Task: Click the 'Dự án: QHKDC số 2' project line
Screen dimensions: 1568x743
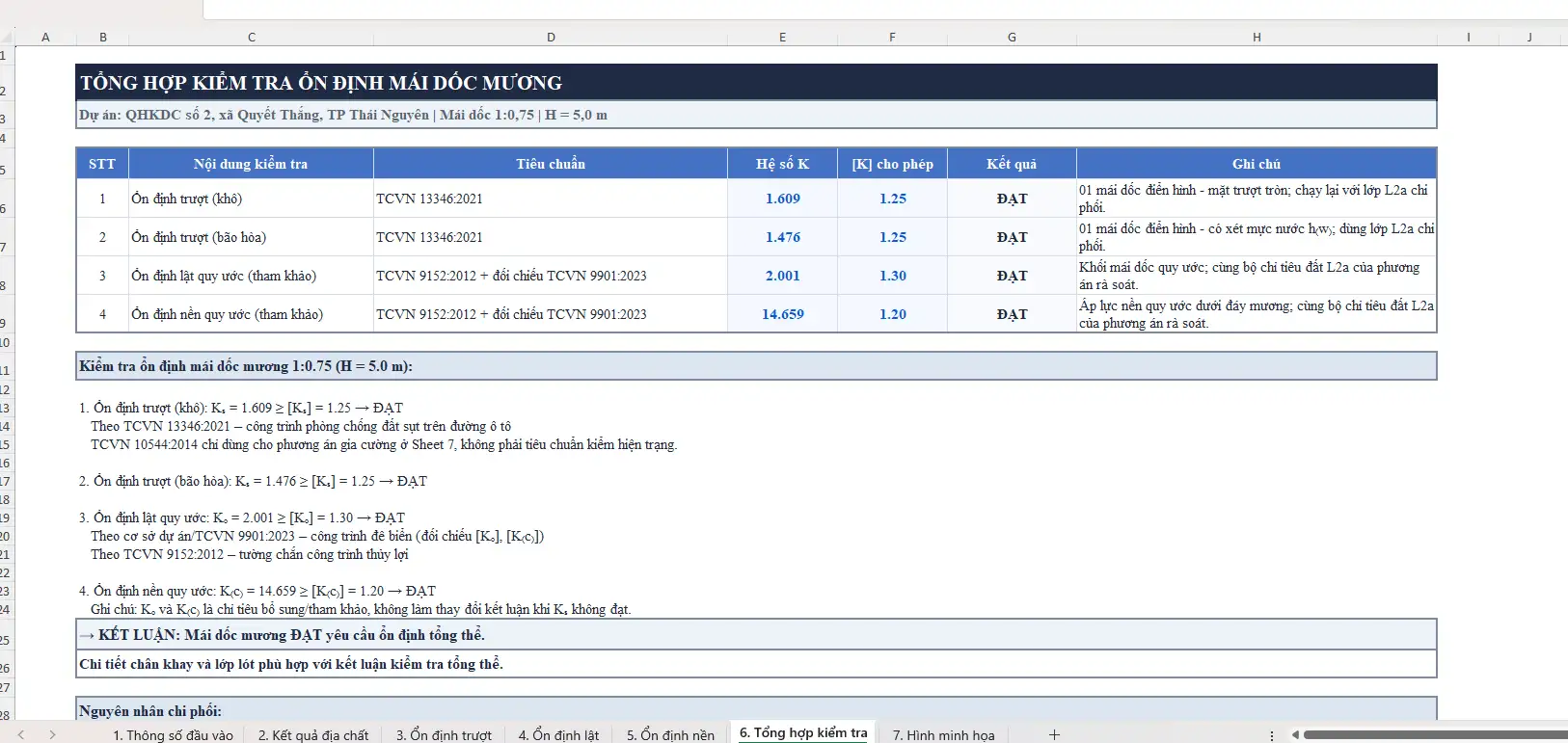Action: click(756, 115)
